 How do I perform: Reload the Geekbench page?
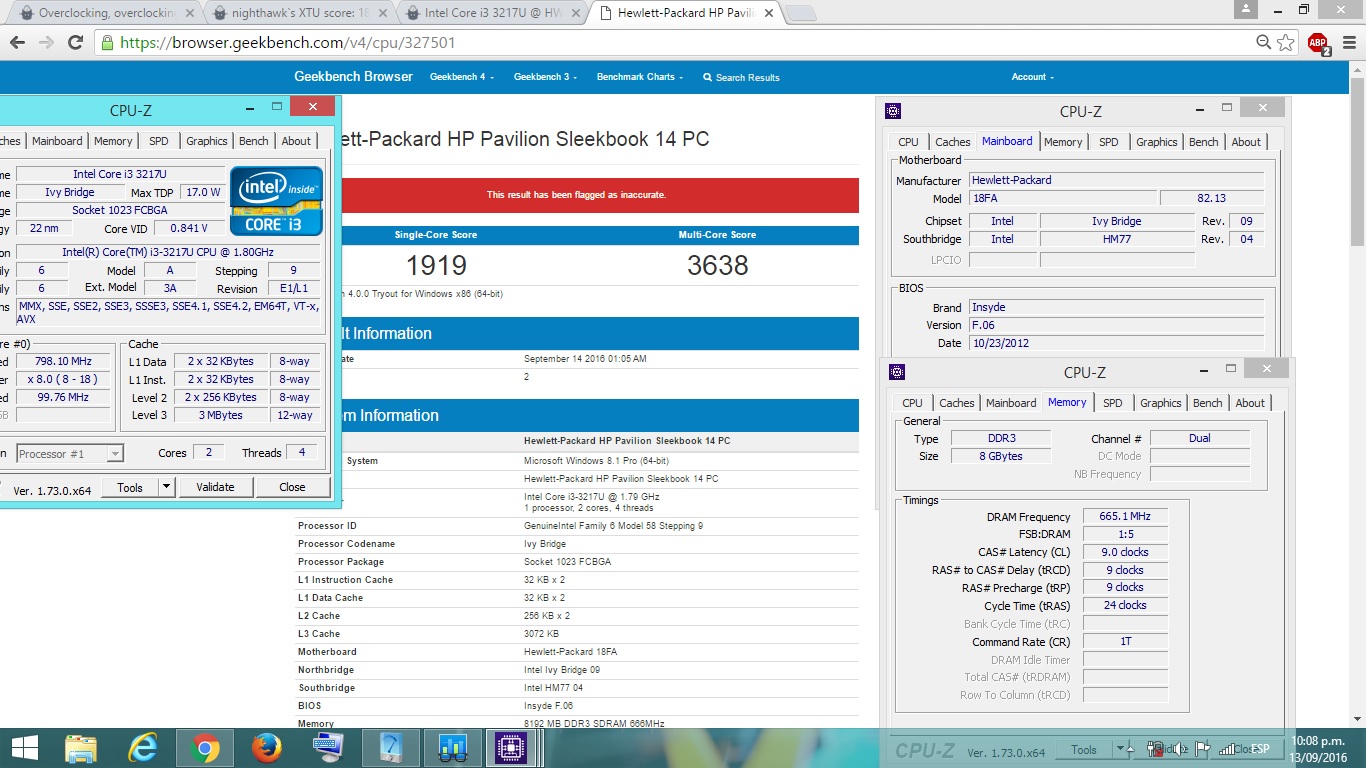pyautogui.click(x=75, y=43)
